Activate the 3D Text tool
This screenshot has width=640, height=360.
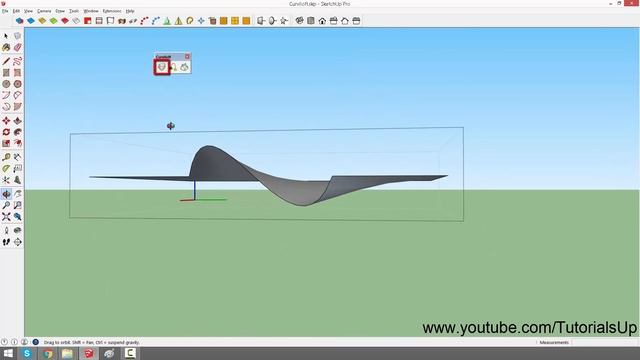17,180
